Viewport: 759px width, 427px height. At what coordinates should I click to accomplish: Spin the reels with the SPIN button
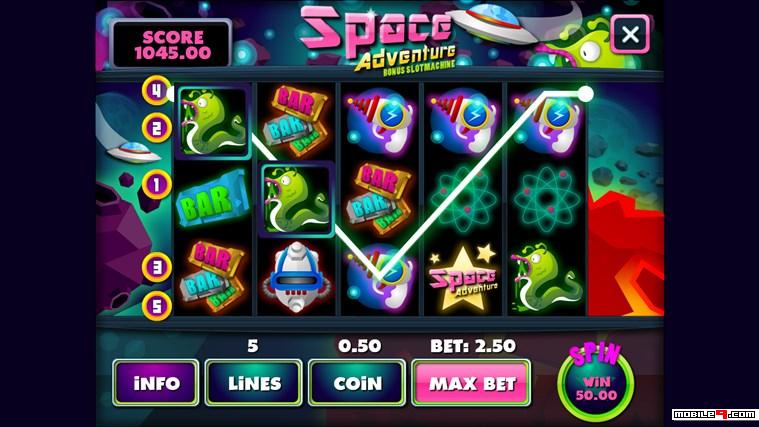pos(595,381)
